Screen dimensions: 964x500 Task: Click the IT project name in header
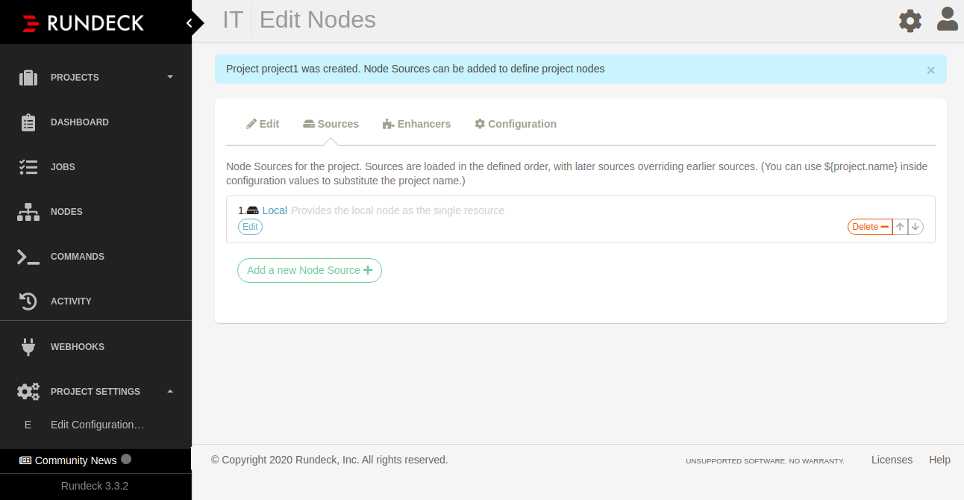tap(232, 20)
